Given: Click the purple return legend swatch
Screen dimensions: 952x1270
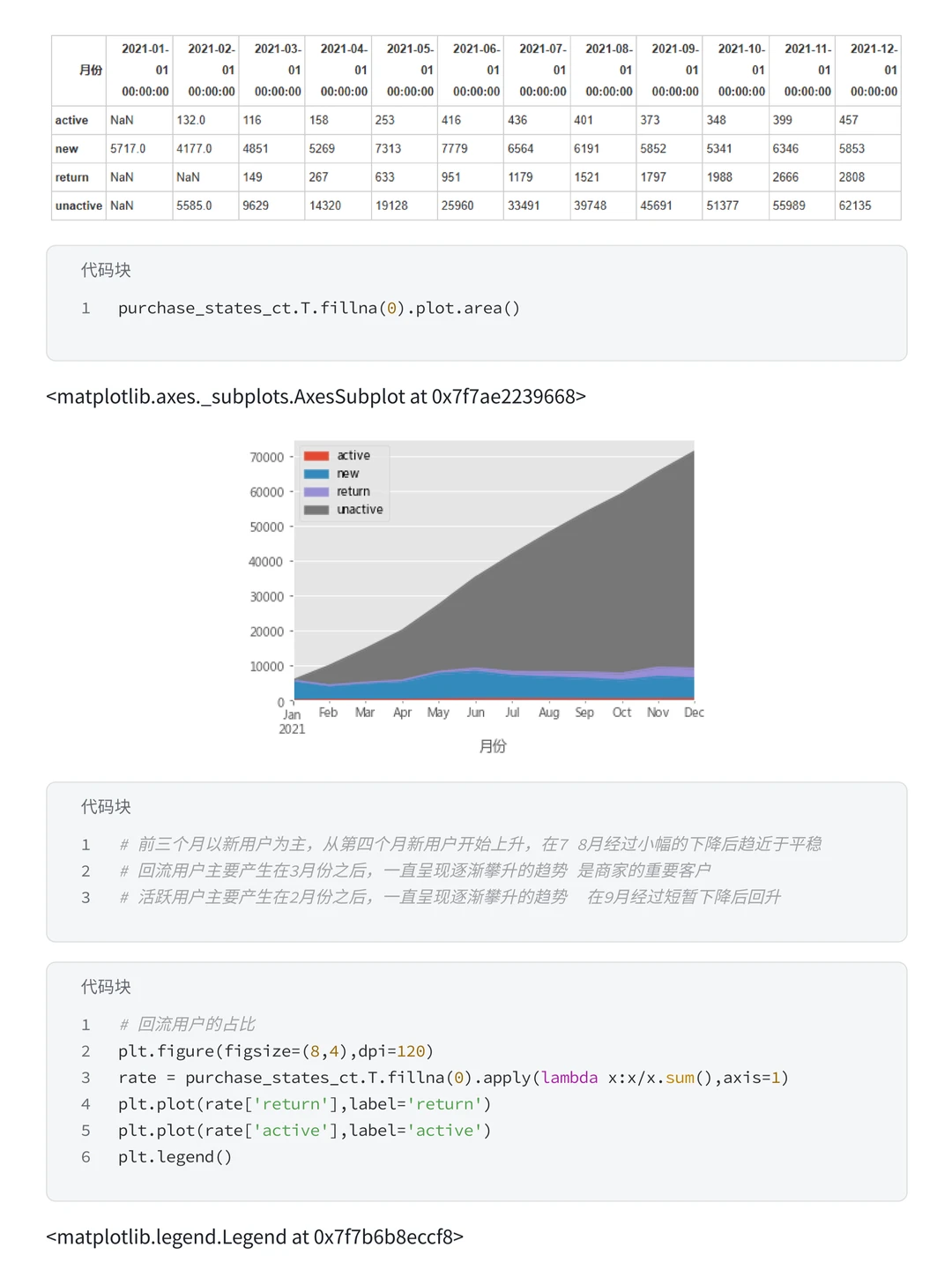Looking at the screenshot, I should pos(316,492).
